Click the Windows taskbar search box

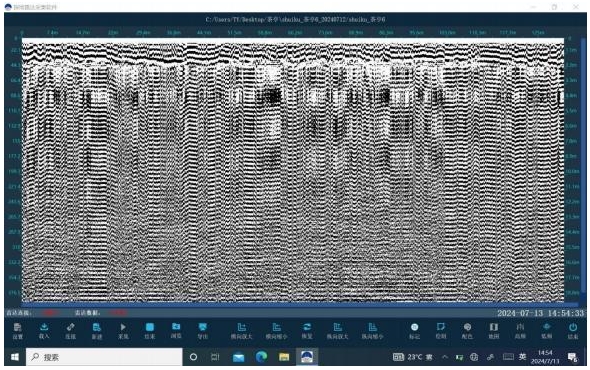point(104,357)
